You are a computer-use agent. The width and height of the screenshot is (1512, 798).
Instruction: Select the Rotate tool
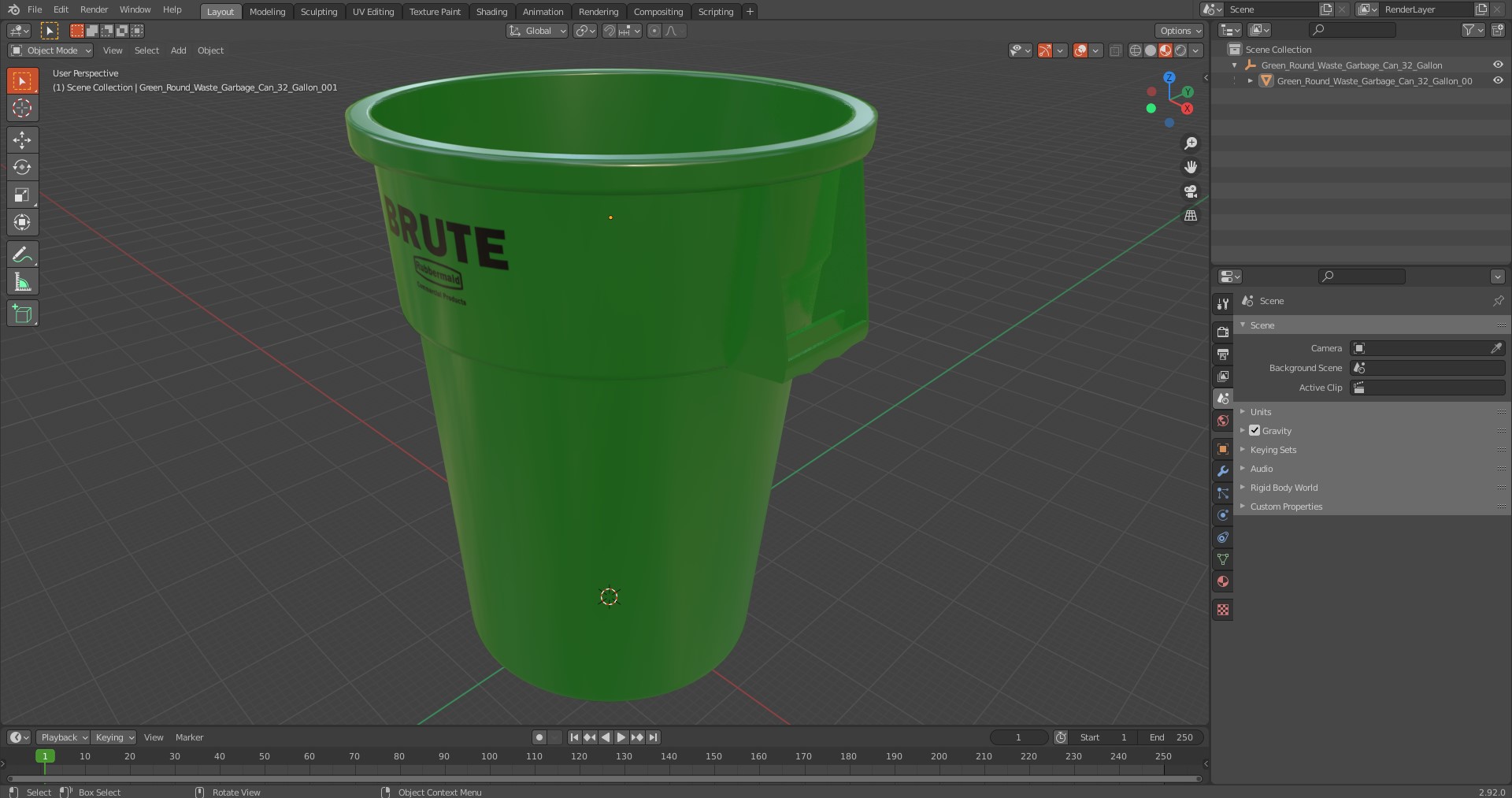[22, 167]
